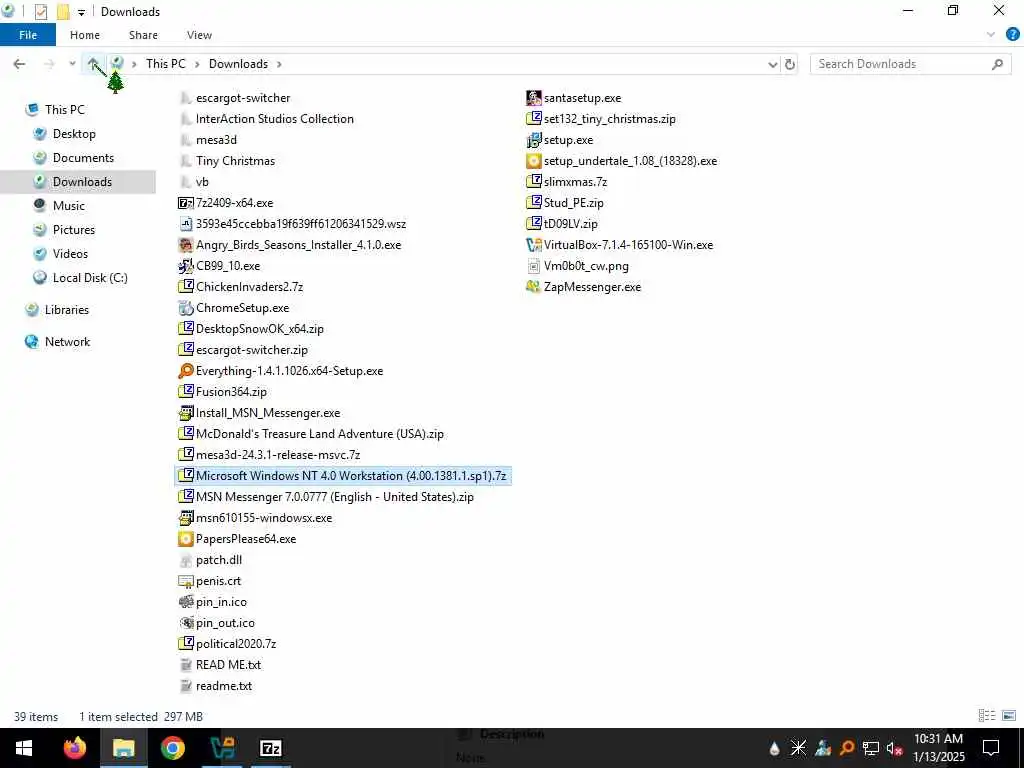Click the Forward navigation arrow

click(49, 64)
